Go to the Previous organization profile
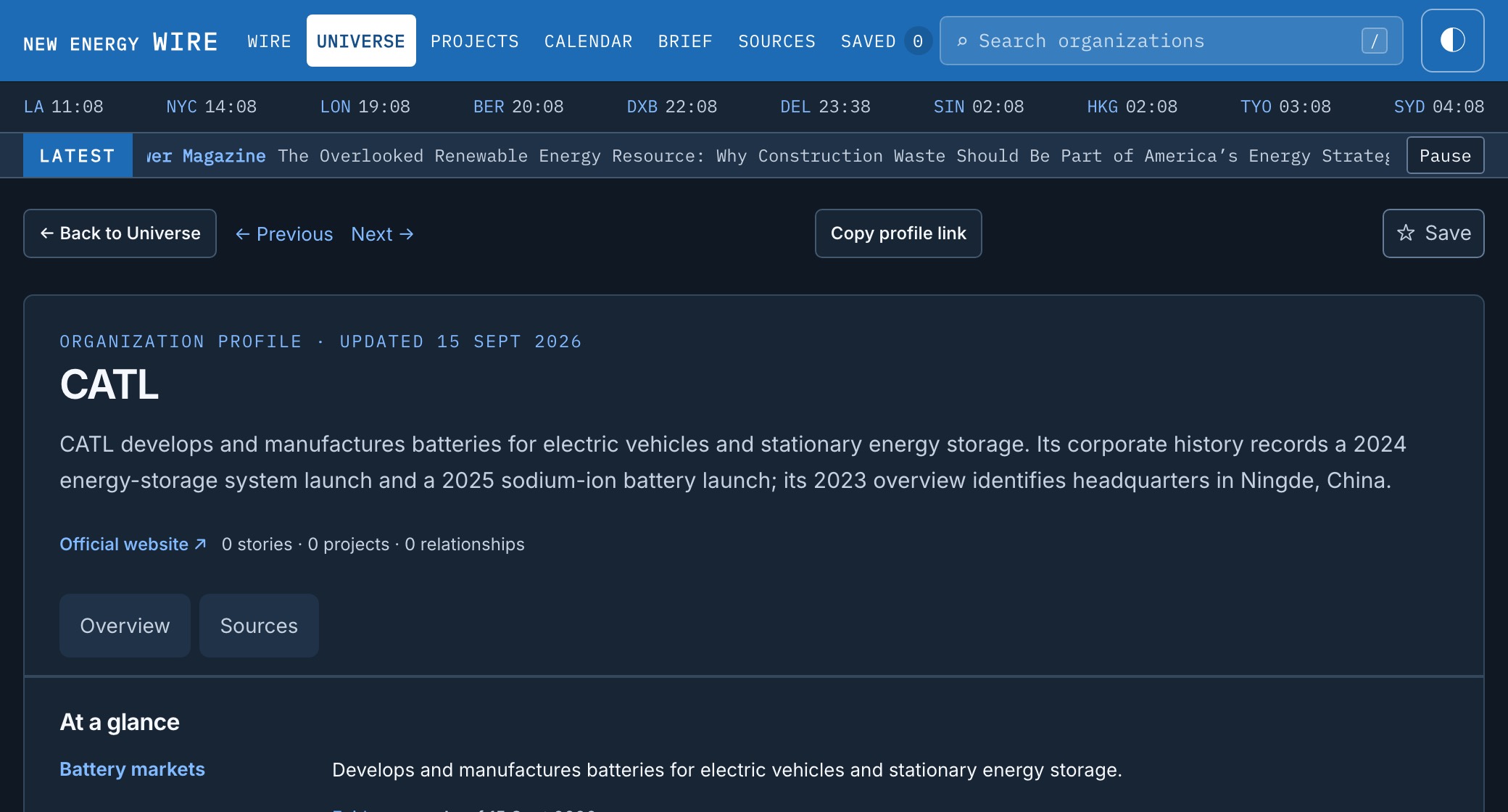The image size is (1508, 812). (284, 234)
